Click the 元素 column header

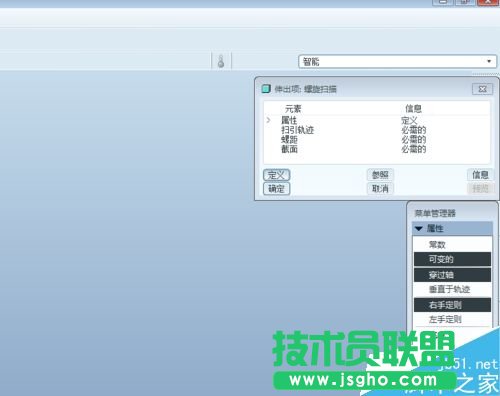[293, 109]
